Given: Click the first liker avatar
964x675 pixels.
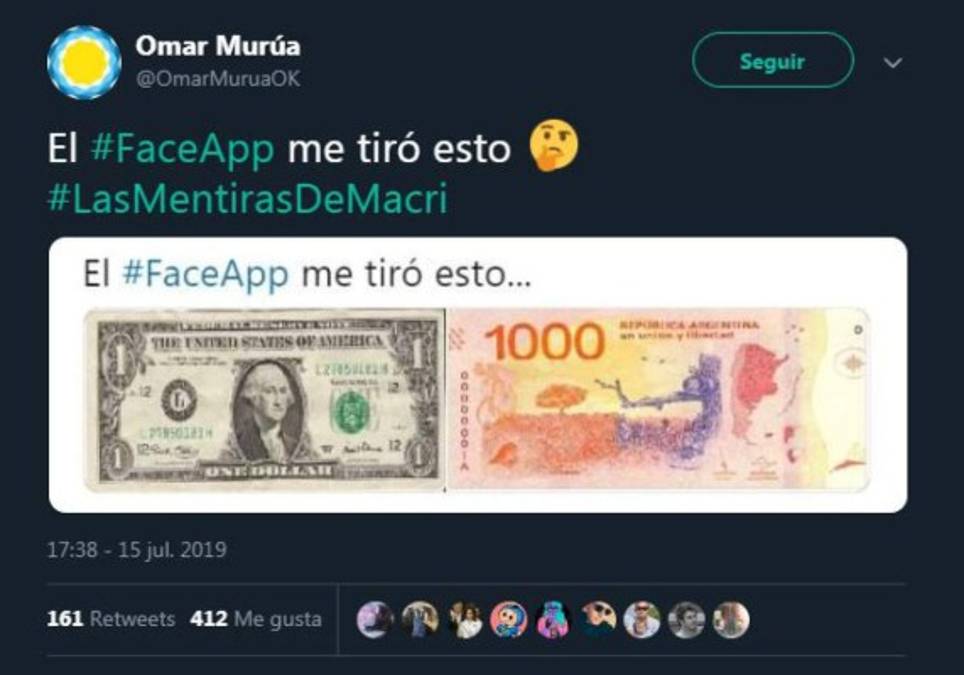Looking at the screenshot, I should point(376,619).
